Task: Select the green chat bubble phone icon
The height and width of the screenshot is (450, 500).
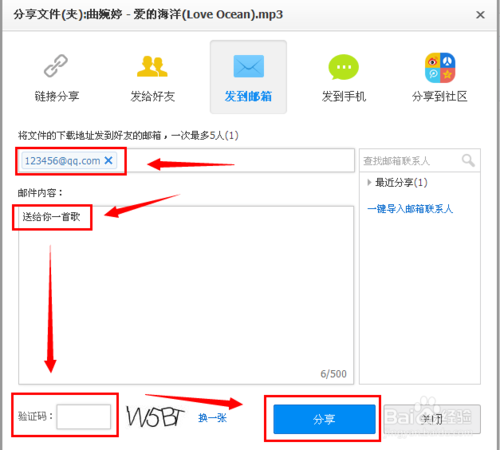Action: coord(344,67)
